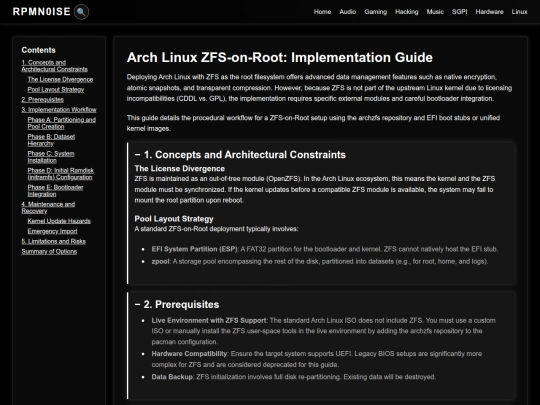
Task: Click the zpool bullet item text
Action: pyautogui.click(x=320, y=261)
